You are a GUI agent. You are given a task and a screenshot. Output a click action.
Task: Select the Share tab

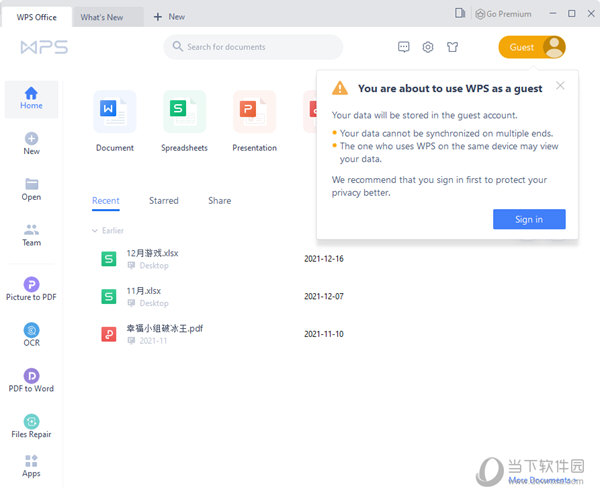click(x=220, y=201)
